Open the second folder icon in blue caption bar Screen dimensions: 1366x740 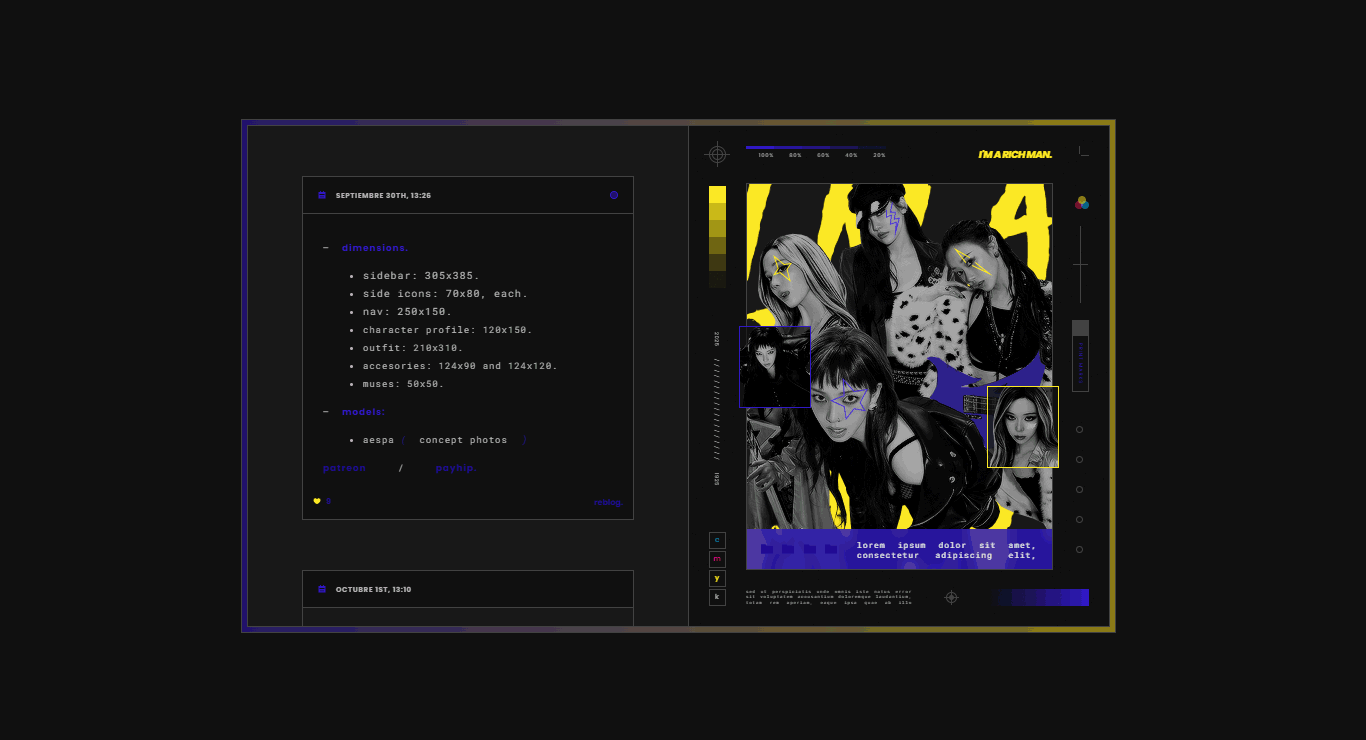coord(788,549)
